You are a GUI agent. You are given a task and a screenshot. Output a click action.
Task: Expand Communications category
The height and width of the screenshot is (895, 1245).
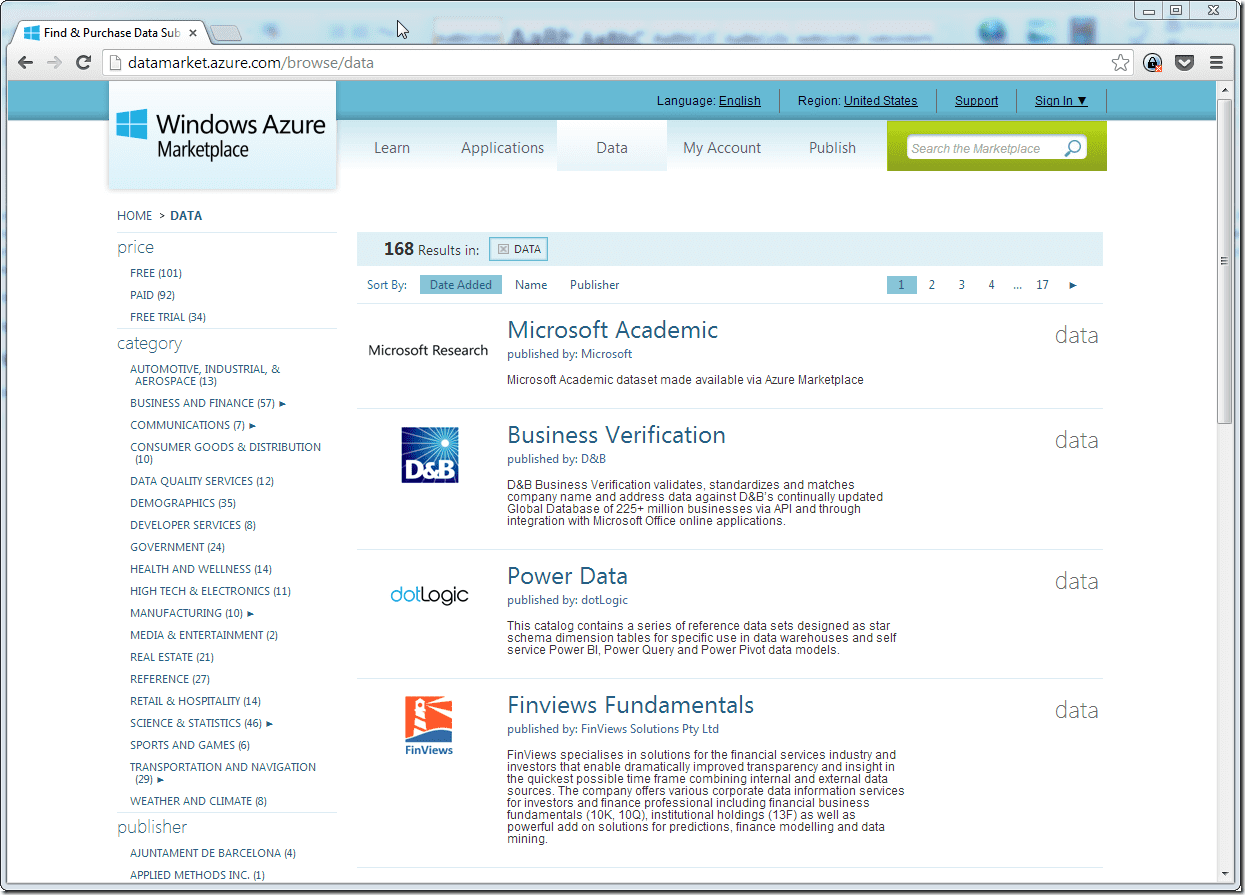click(x=253, y=425)
